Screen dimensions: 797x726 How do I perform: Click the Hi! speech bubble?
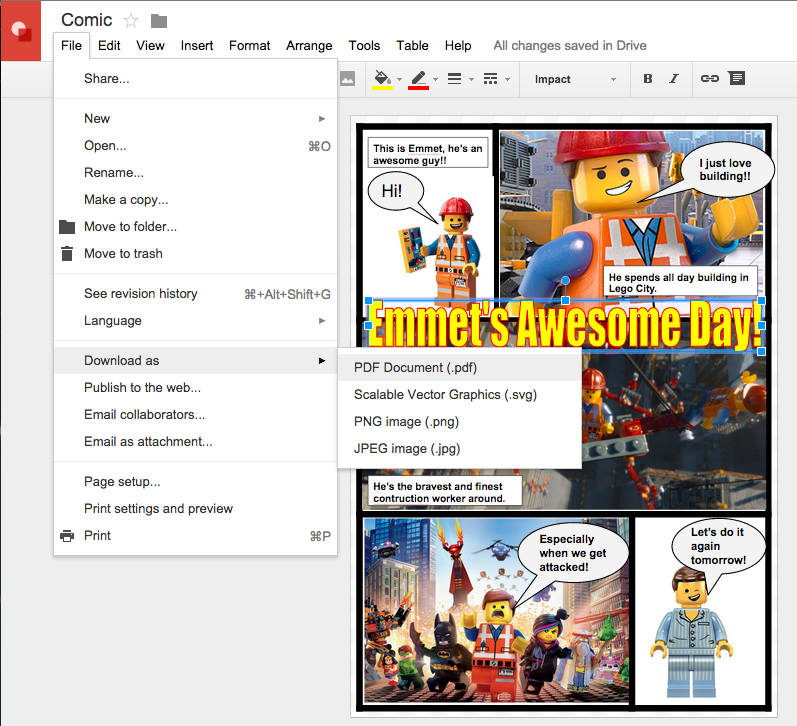coord(395,192)
